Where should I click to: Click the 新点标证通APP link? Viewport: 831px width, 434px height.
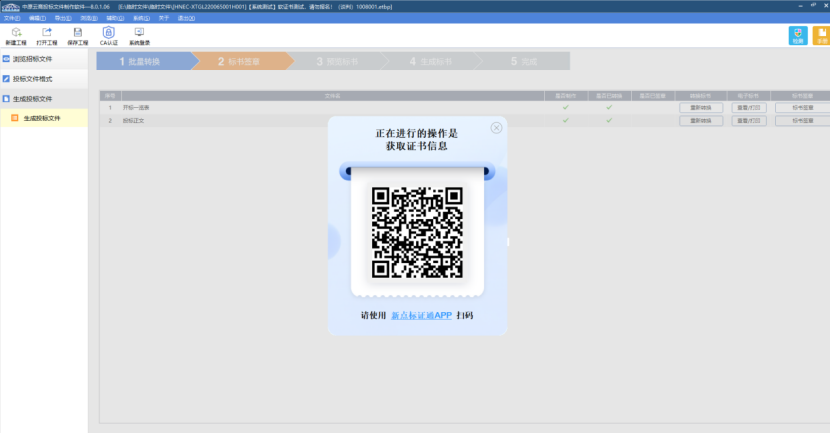[x=421, y=315]
